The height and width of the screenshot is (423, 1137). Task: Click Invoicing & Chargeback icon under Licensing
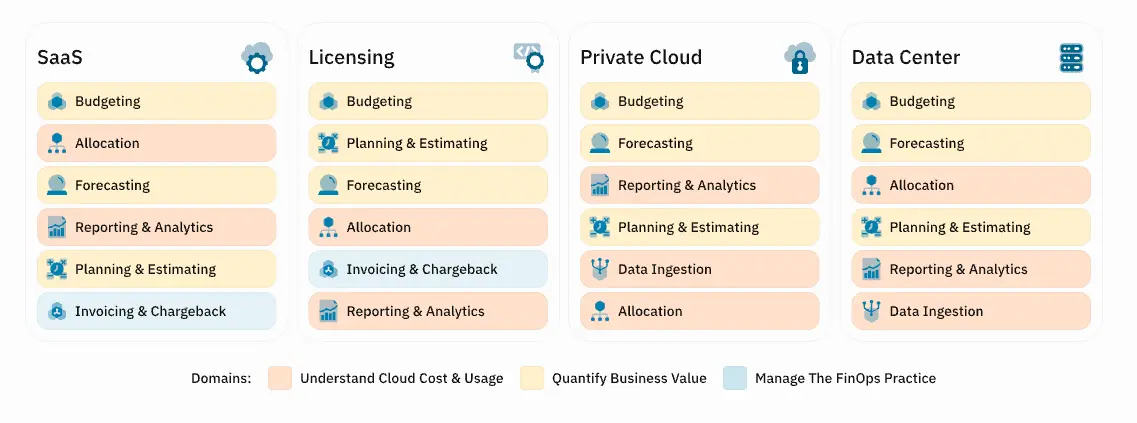[328, 269]
